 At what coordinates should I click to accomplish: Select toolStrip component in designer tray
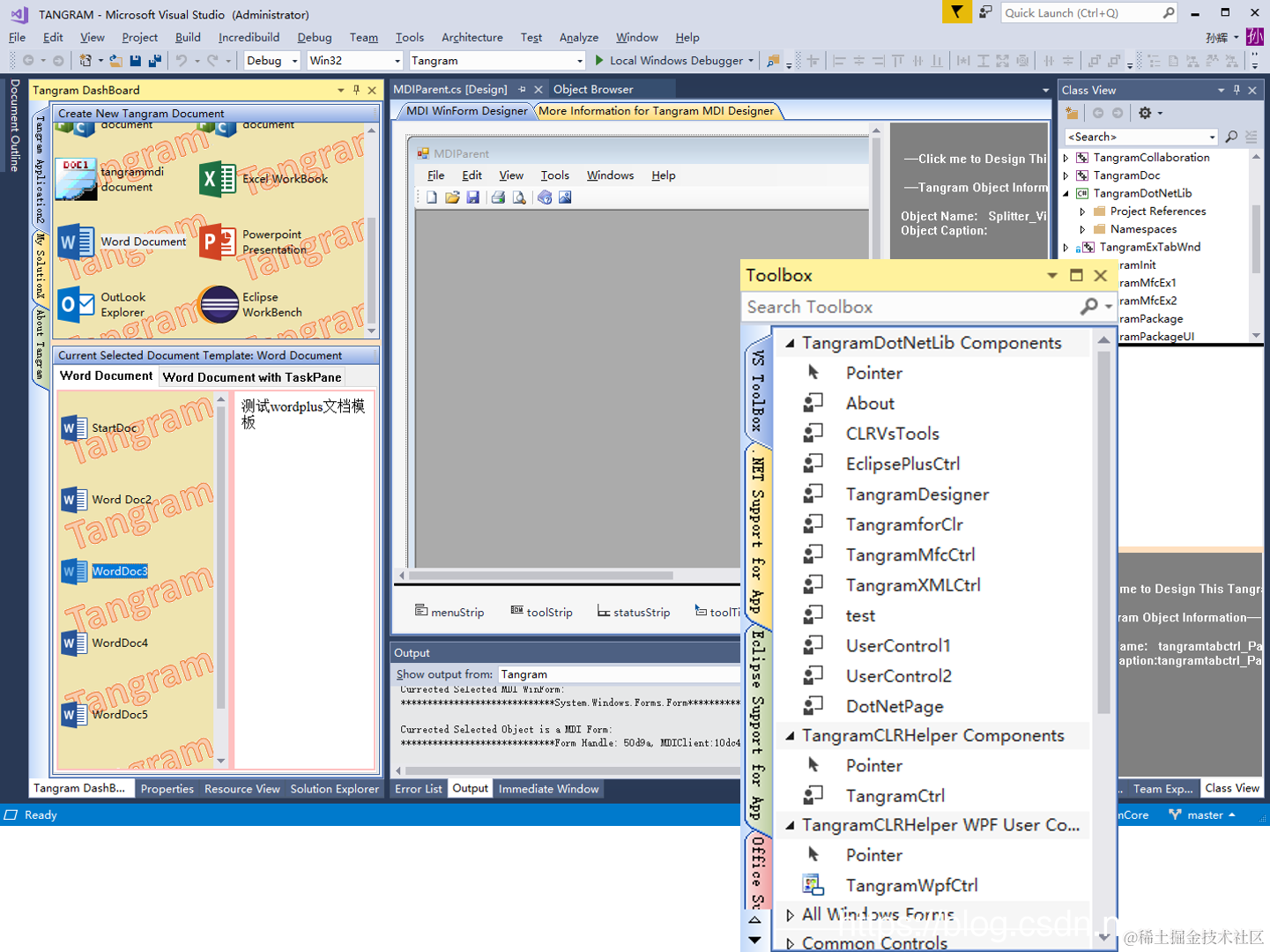click(541, 612)
